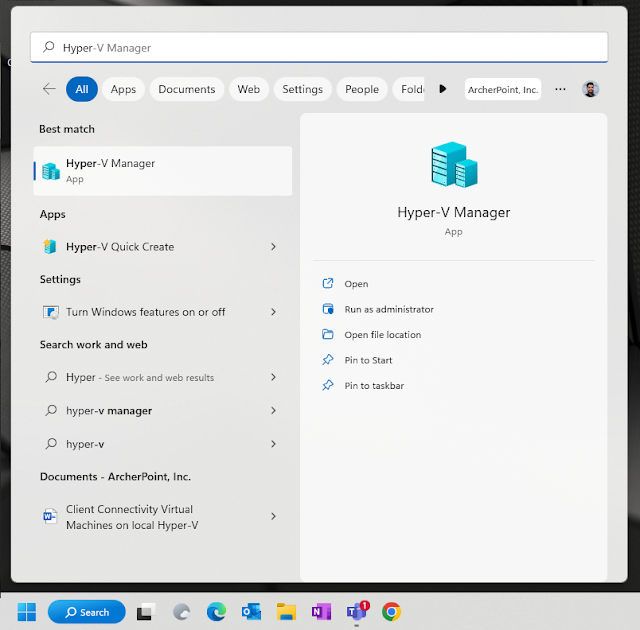Image resolution: width=640 pixels, height=630 pixels.
Task: Expand Turn Windows features chevron
Action: (x=273, y=312)
